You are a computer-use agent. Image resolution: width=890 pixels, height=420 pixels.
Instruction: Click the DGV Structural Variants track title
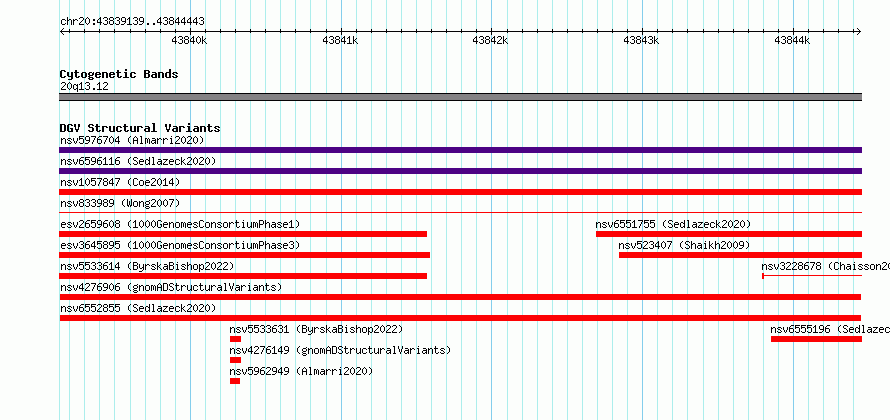point(140,128)
